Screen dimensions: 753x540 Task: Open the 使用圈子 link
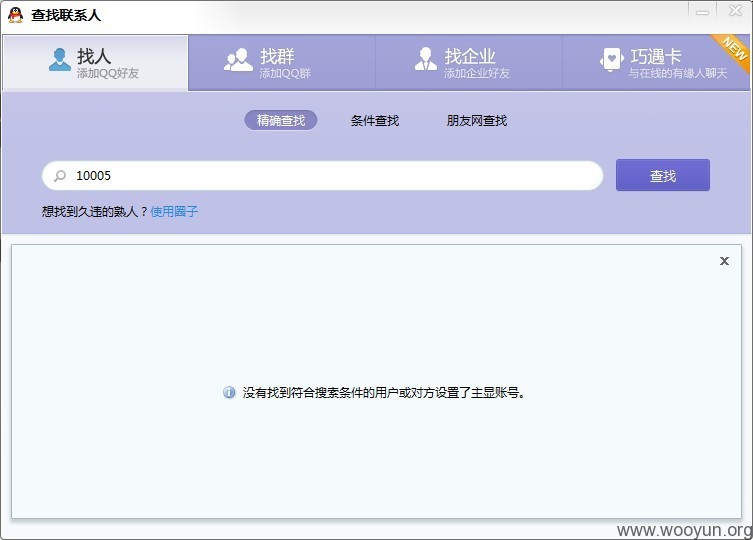click(174, 211)
